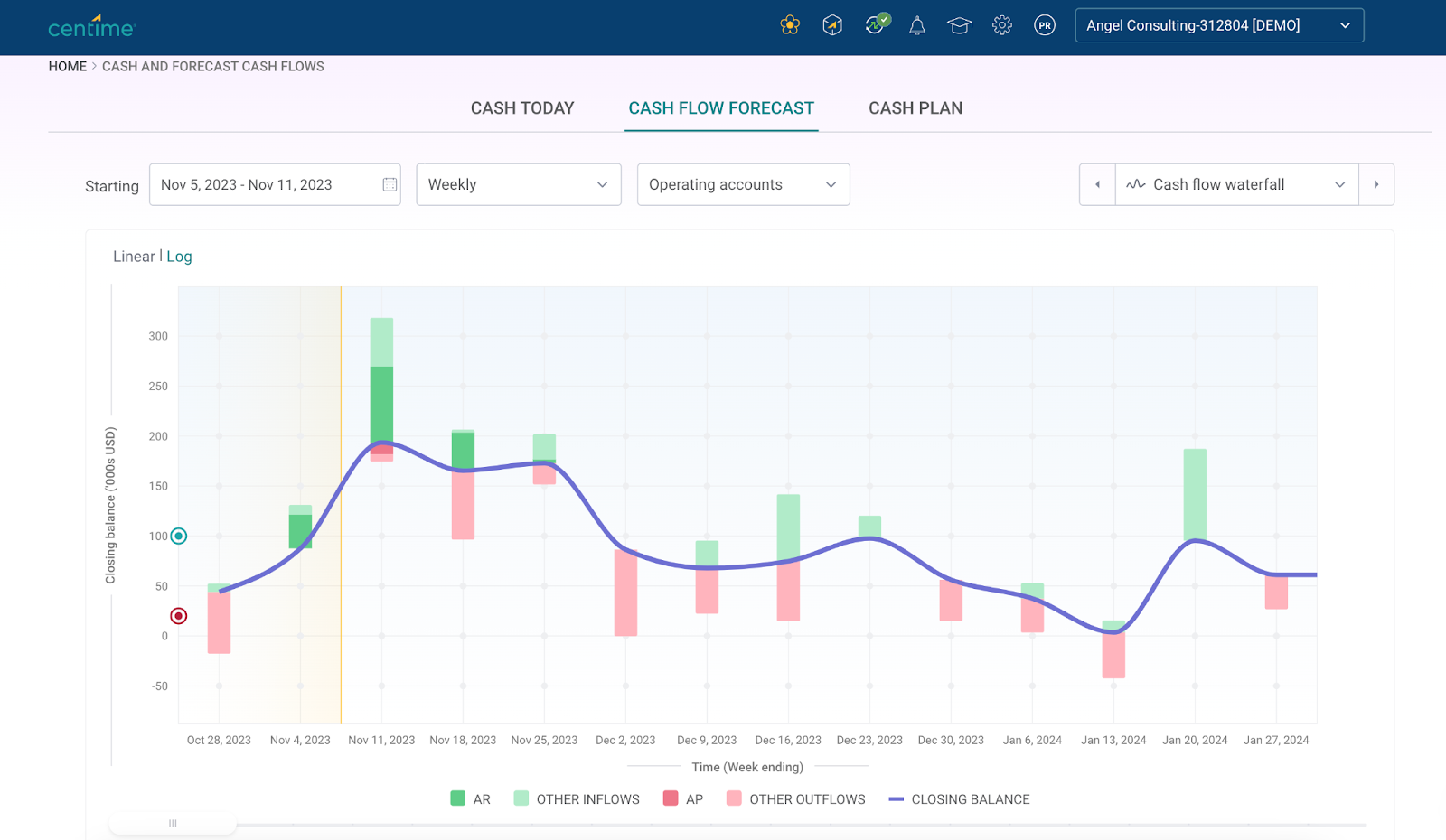Click the PR user profile avatar
Viewport: 1446px width, 840px height.
click(x=1045, y=25)
